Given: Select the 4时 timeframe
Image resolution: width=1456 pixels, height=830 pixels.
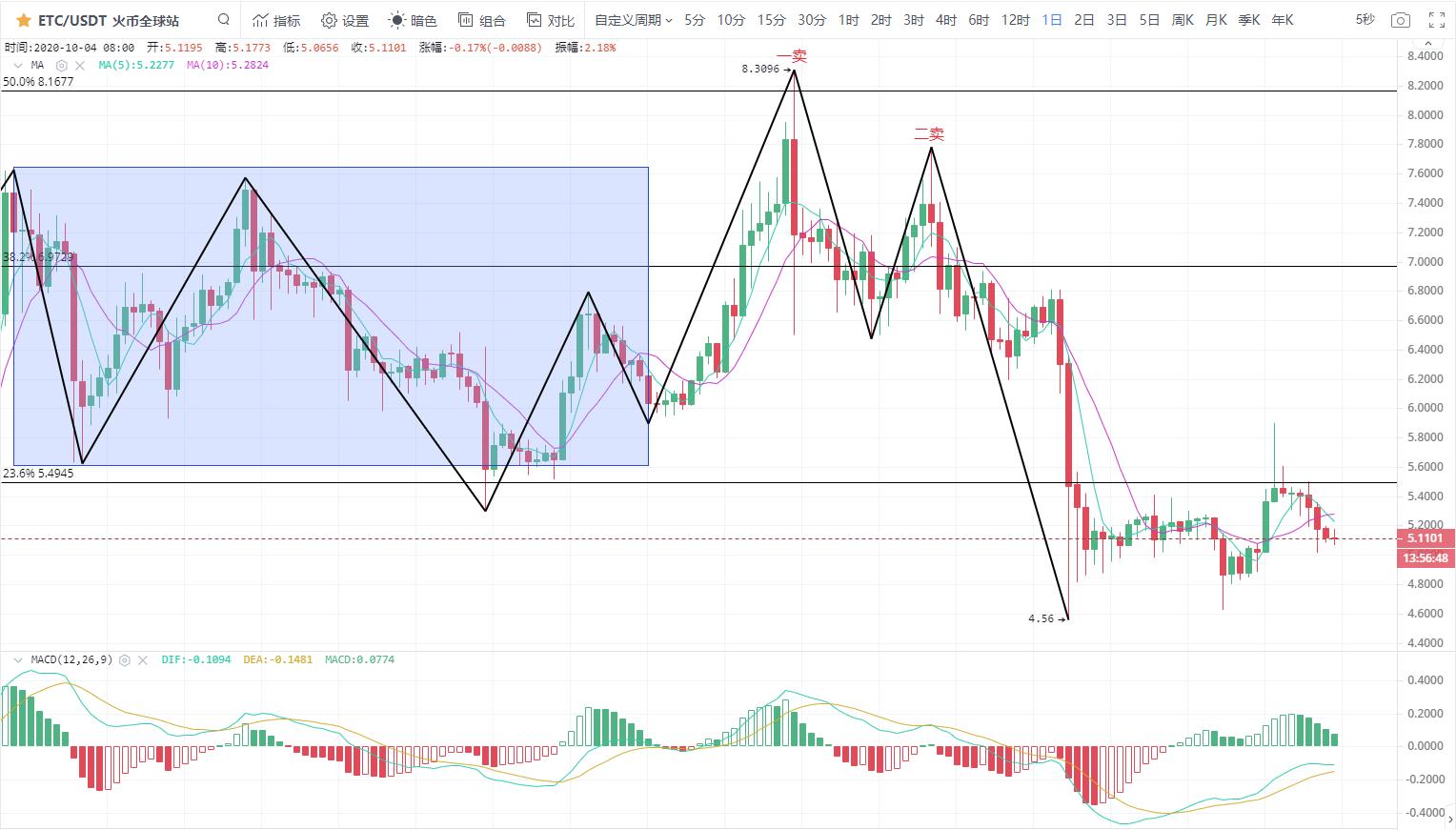Looking at the screenshot, I should click(946, 20).
